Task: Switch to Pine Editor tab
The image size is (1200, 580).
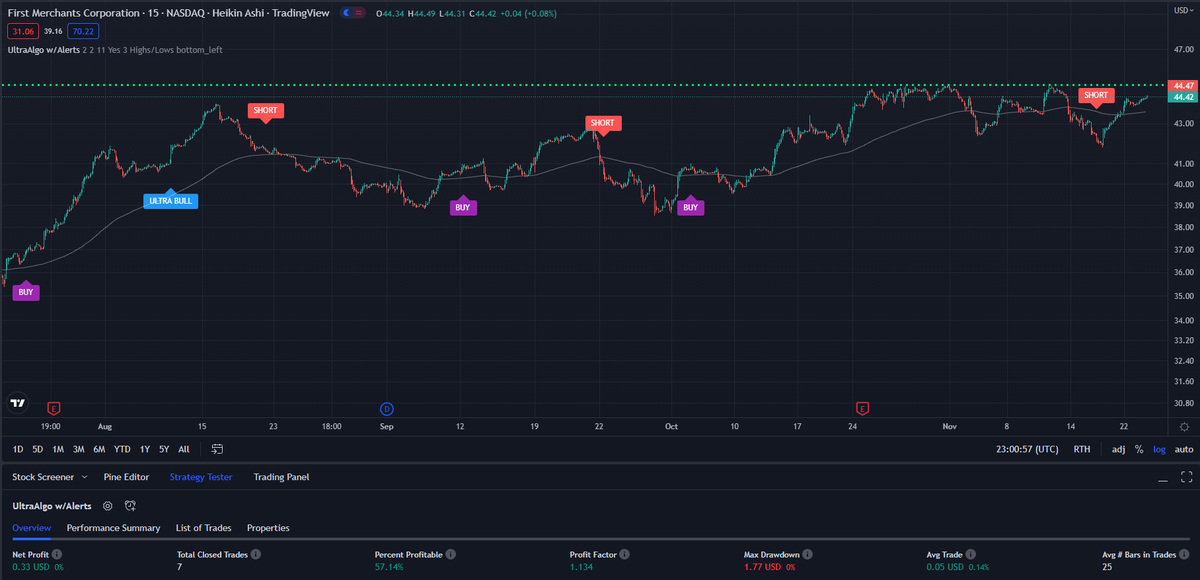Action: coord(126,477)
